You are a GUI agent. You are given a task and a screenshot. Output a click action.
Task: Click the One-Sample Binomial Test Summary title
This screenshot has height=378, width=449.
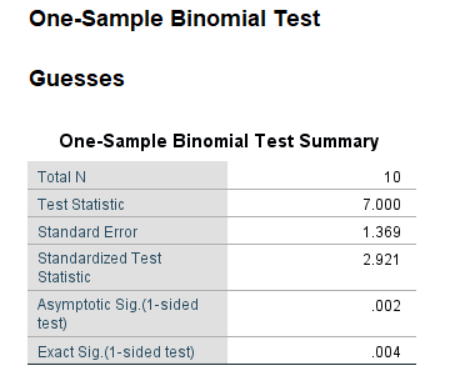[x=219, y=141]
